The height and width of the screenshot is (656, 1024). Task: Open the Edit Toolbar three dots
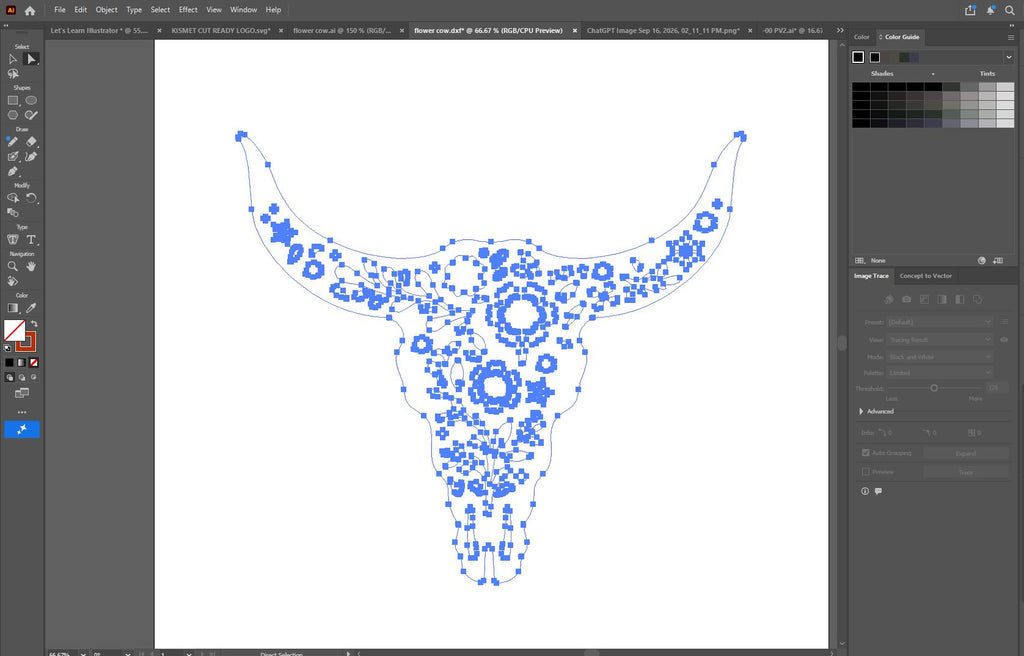coord(22,412)
